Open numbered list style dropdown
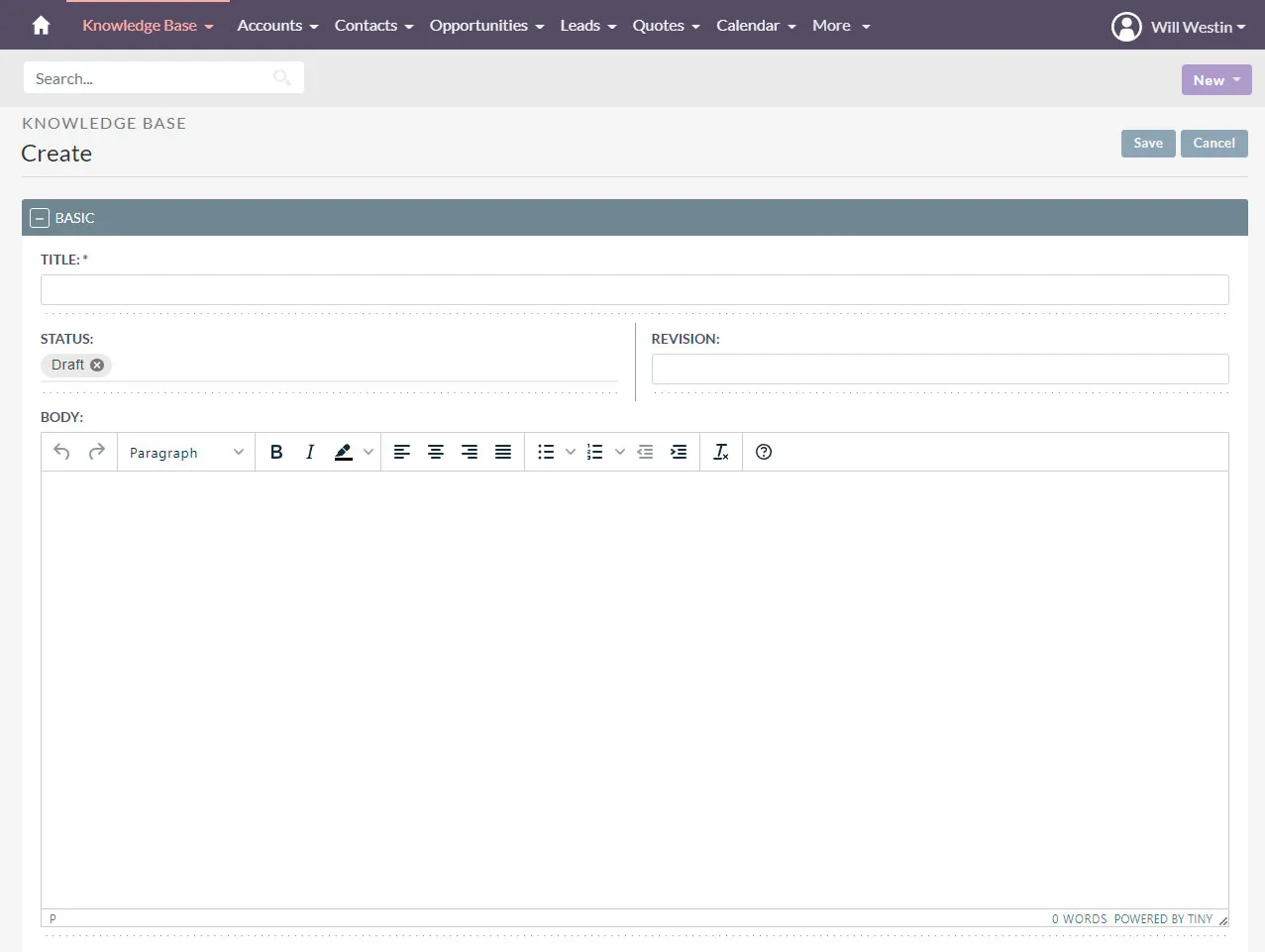This screenshot has width=1265, height=952. [620, 452]
